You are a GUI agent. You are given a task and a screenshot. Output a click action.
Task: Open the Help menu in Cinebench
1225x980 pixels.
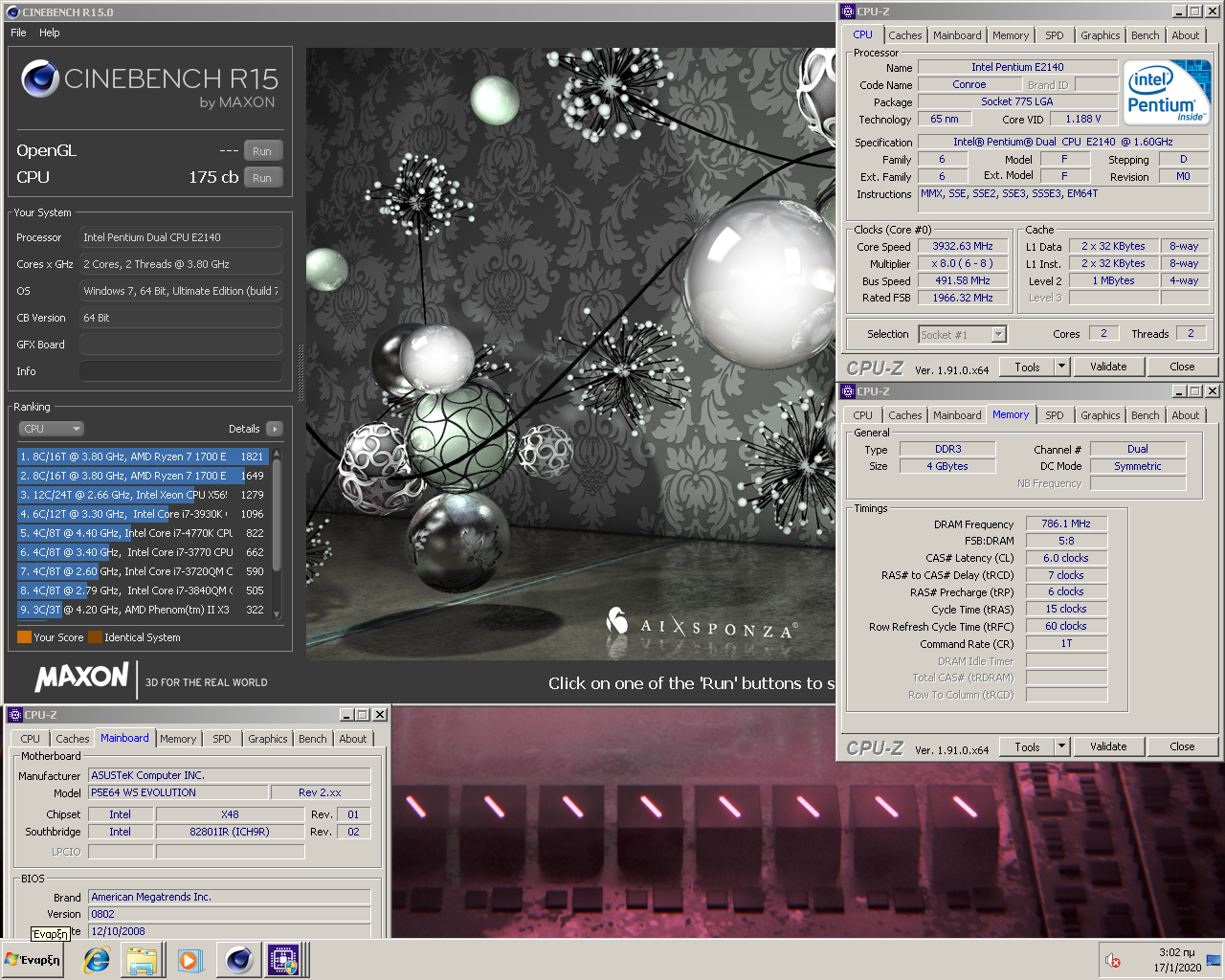[x=50, y=33]
